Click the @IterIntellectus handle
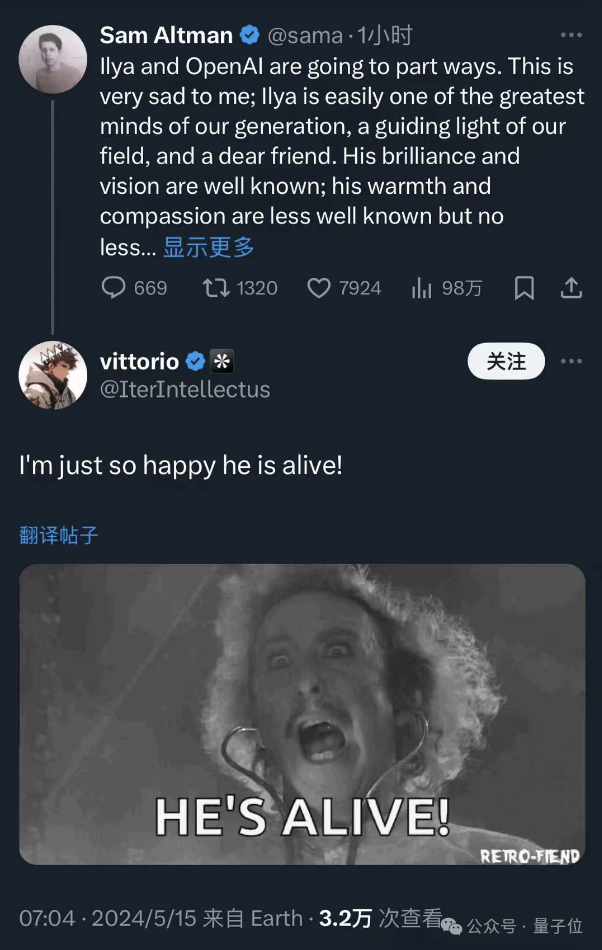The height and width of the screenshot is (950, 602). click(x=185, y=390)
